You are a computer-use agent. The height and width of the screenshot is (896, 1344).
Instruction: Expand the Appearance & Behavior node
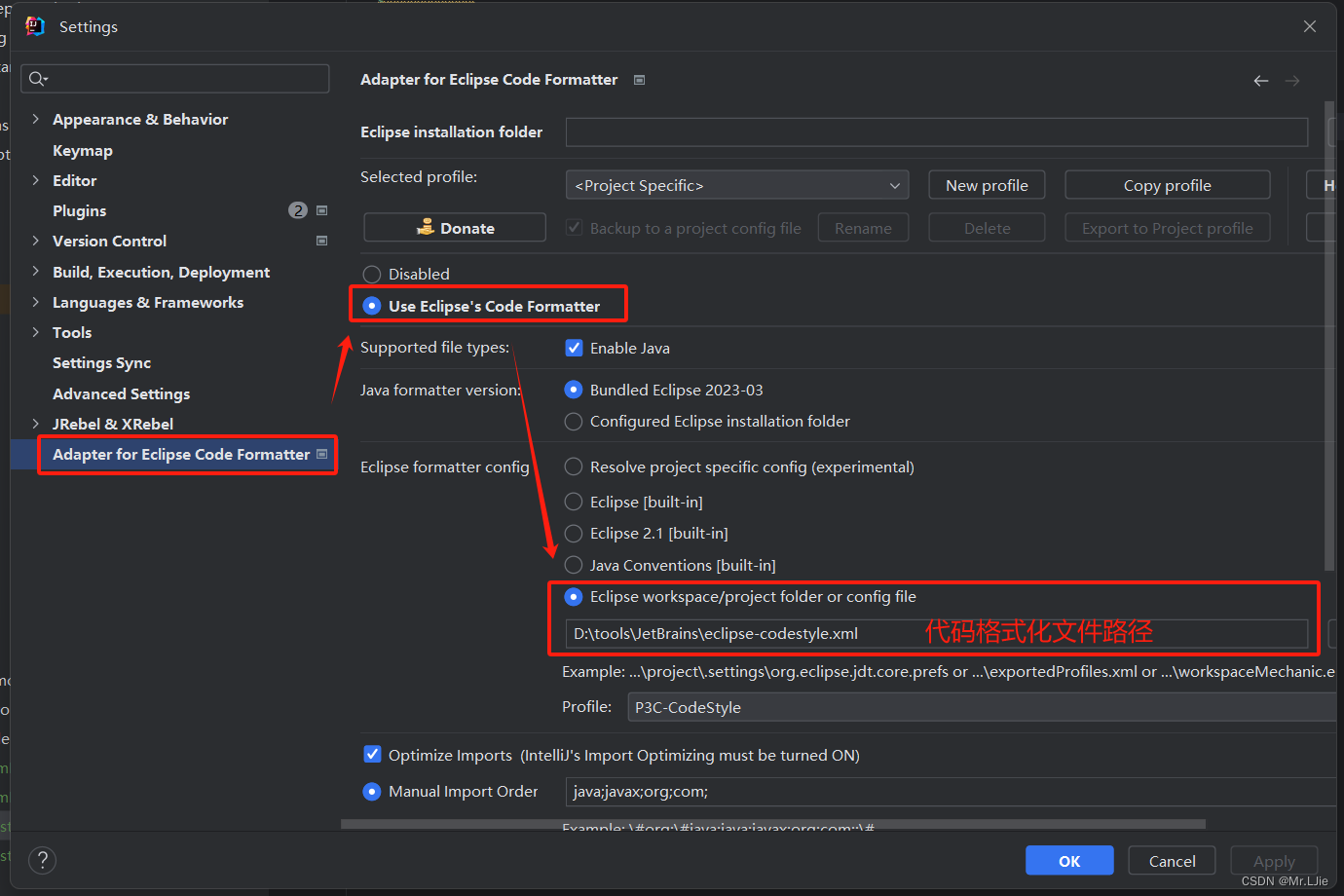tap(35, 119)
